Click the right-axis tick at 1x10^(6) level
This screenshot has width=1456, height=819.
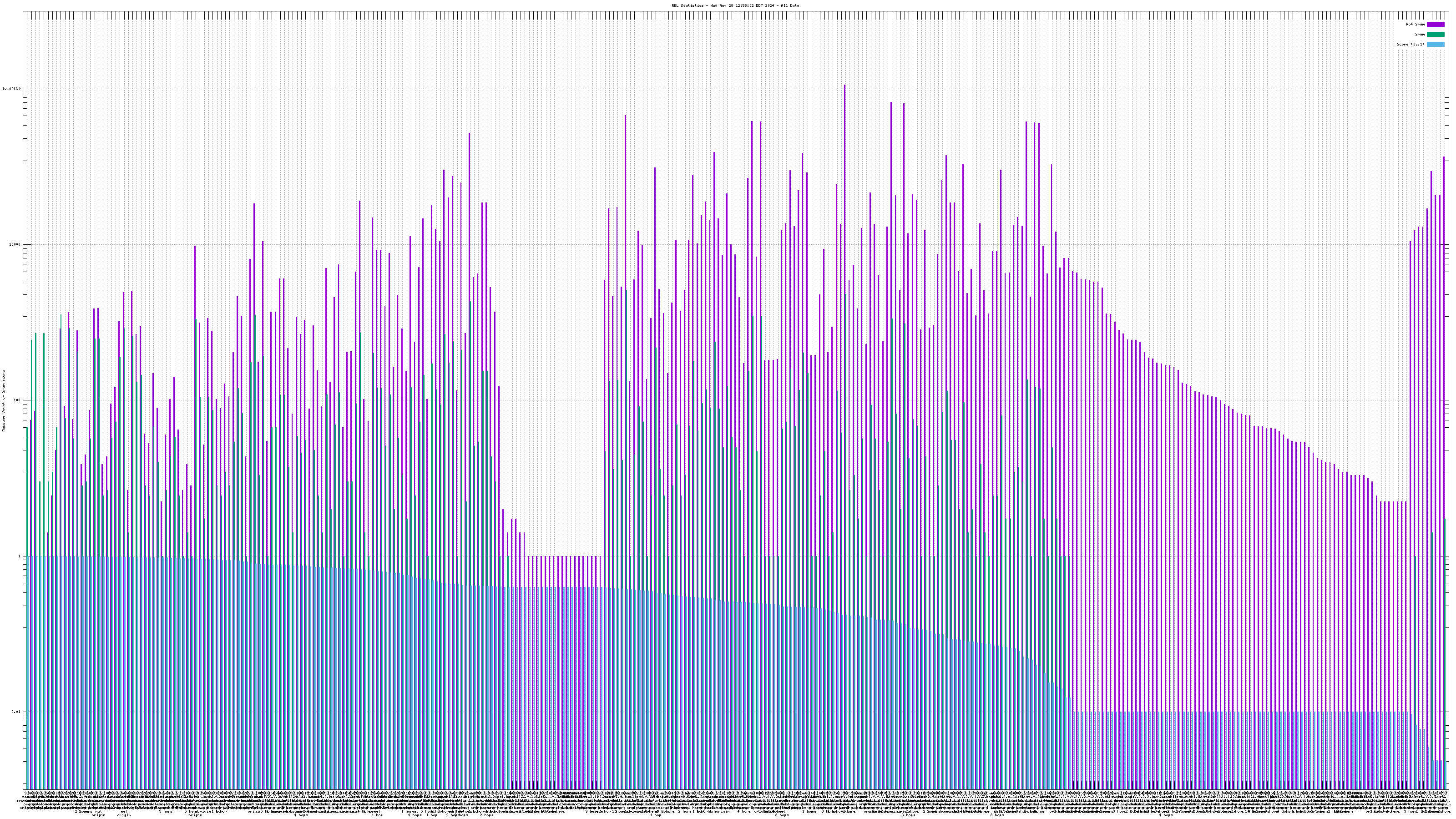tap(1446, 89)
